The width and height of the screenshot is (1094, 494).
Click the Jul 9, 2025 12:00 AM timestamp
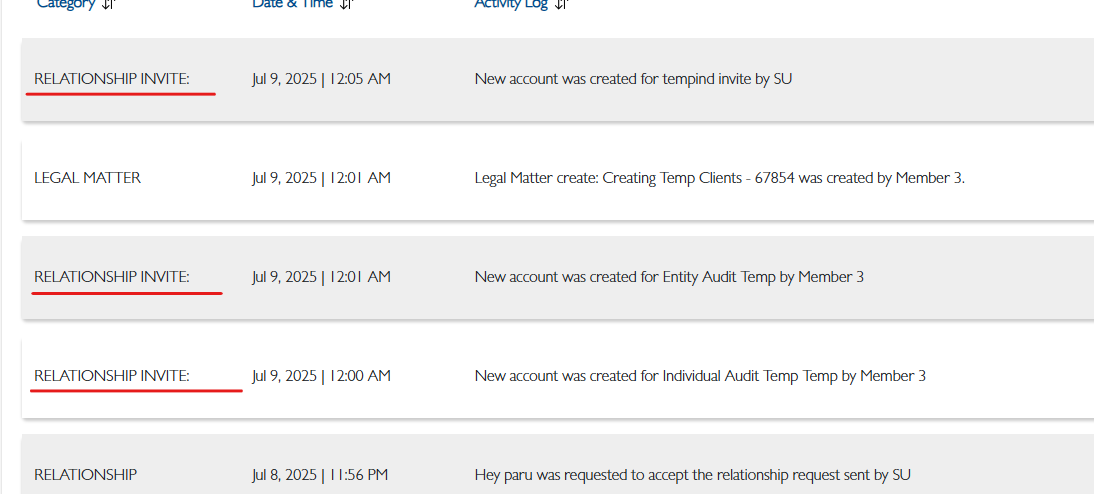(321, 376)
